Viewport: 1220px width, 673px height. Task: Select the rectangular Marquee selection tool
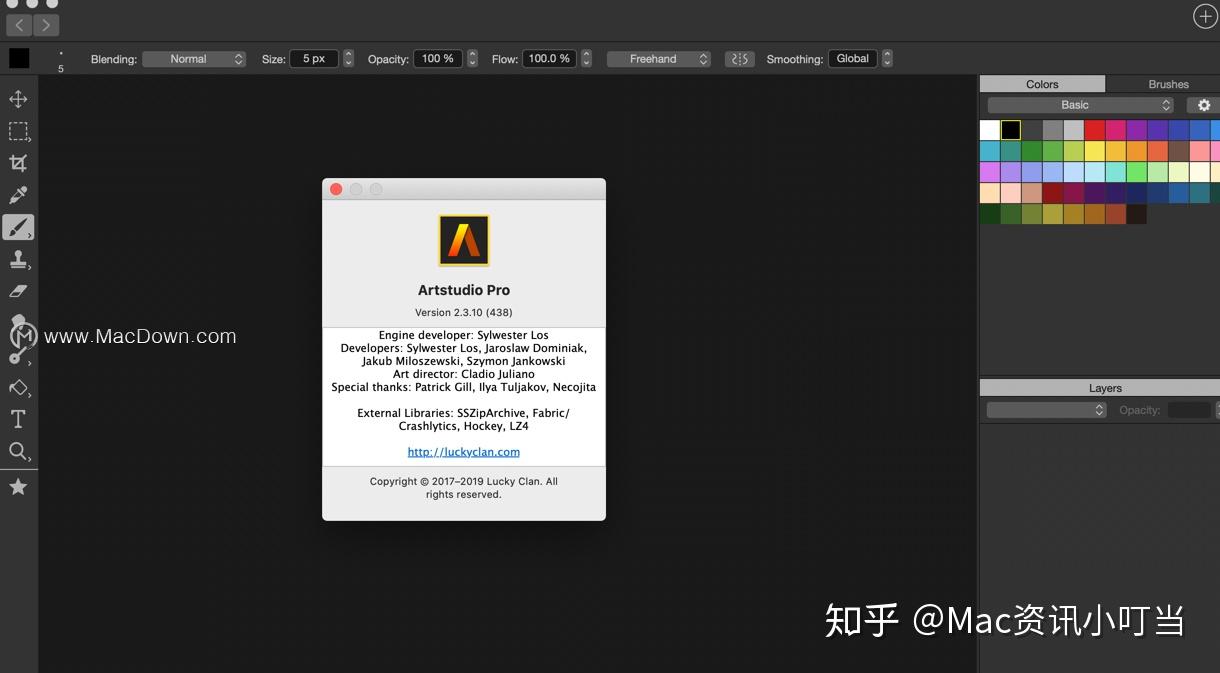click(18, 131)
